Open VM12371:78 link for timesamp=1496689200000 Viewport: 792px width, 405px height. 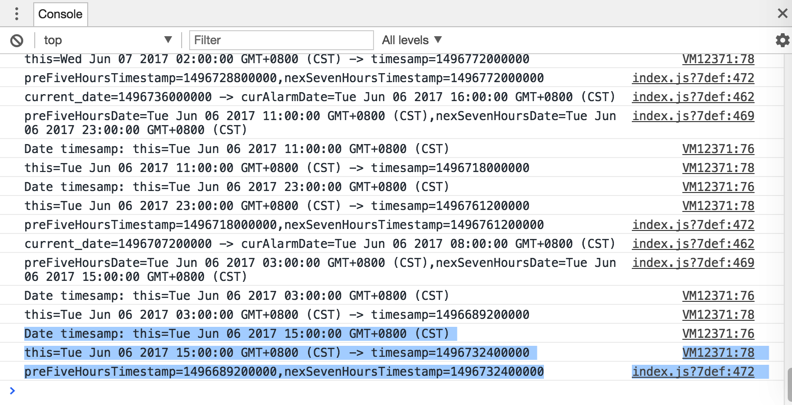click(718, 315)
